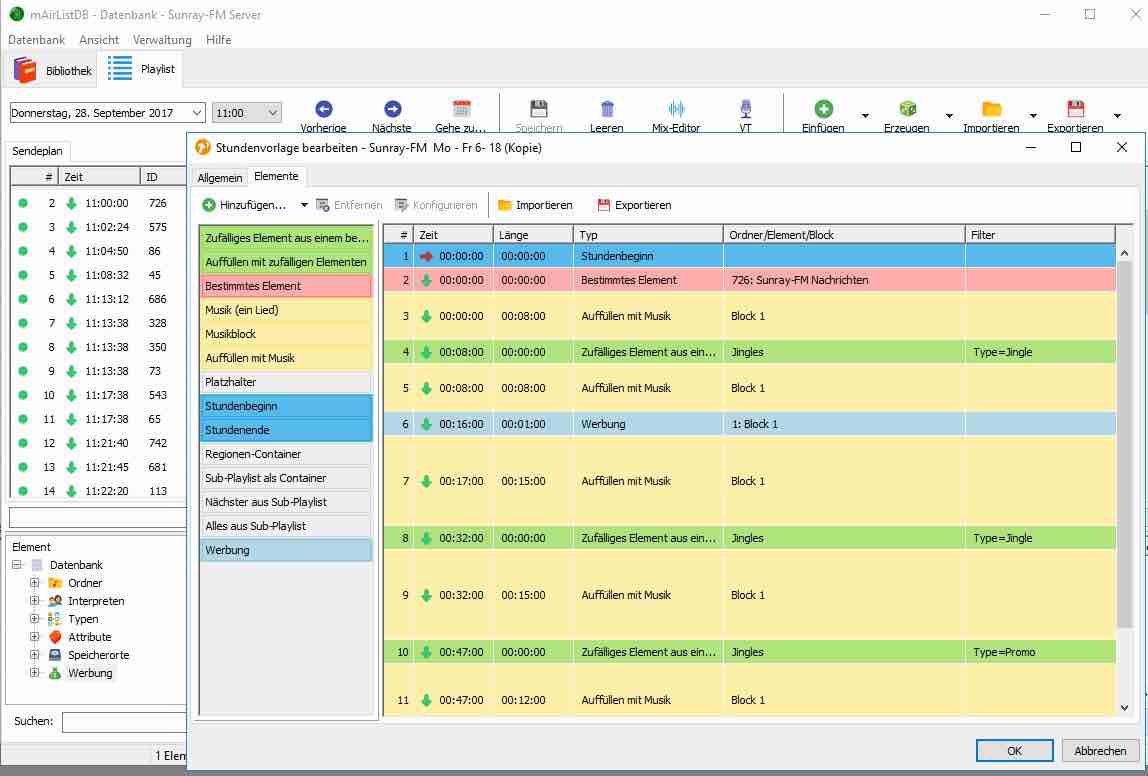Click the Erzeugen dice icon

coord(907,109)
